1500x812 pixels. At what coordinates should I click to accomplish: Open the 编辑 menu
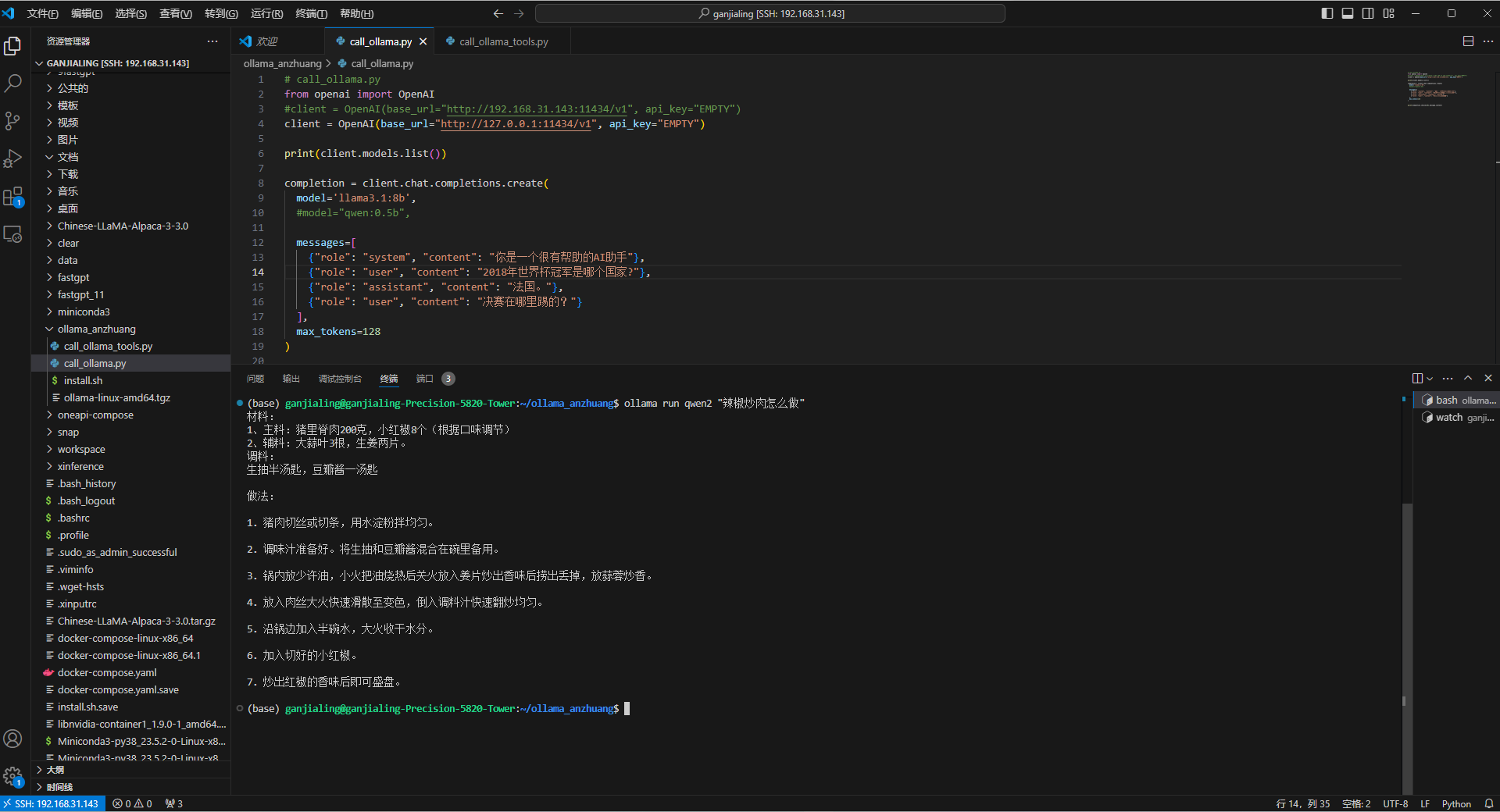87,13
